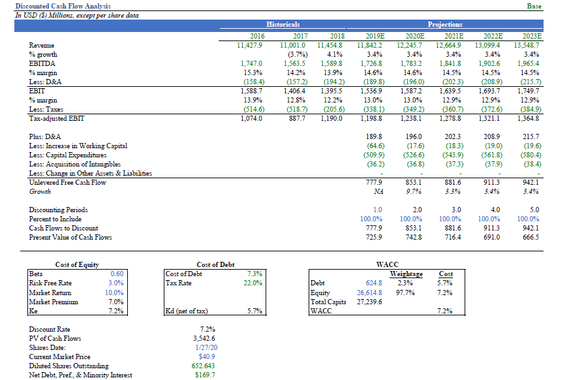Click the 'Historicals' header
The image size is (569, 380).
pyautogui.click(x=283, y=24)
